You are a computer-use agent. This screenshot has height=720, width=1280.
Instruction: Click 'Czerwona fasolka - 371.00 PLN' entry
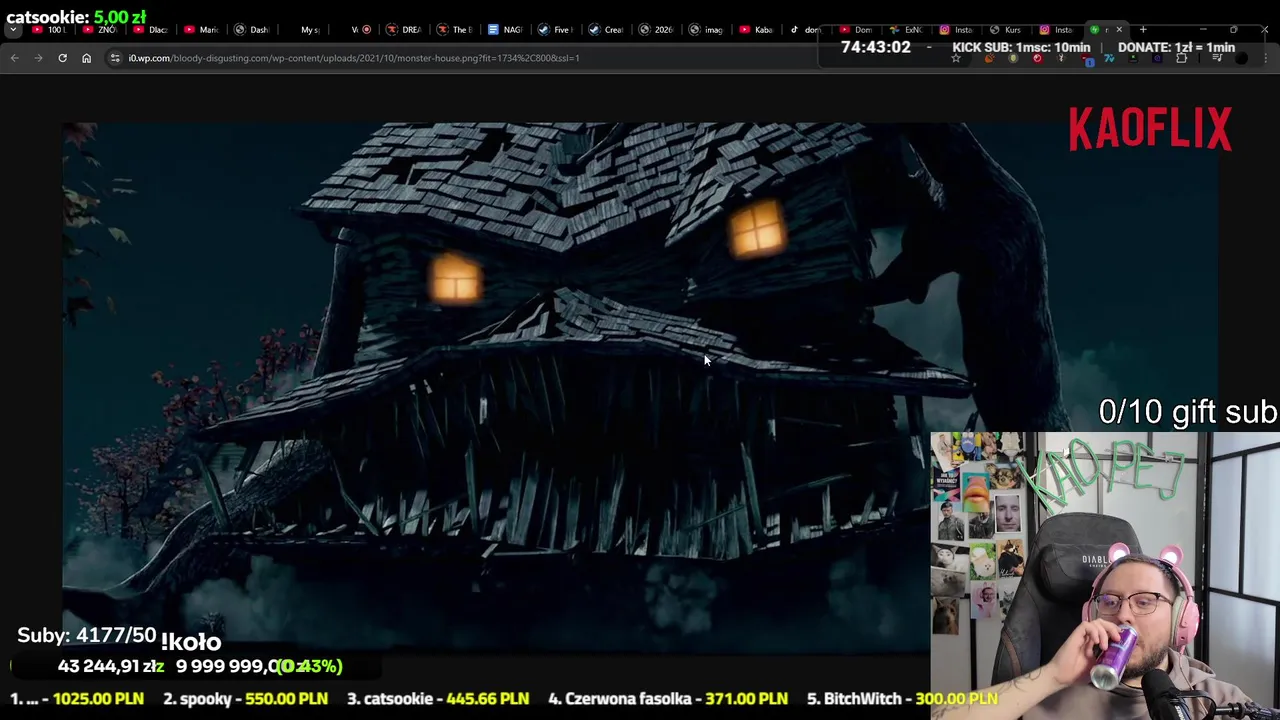coord(668,699)
